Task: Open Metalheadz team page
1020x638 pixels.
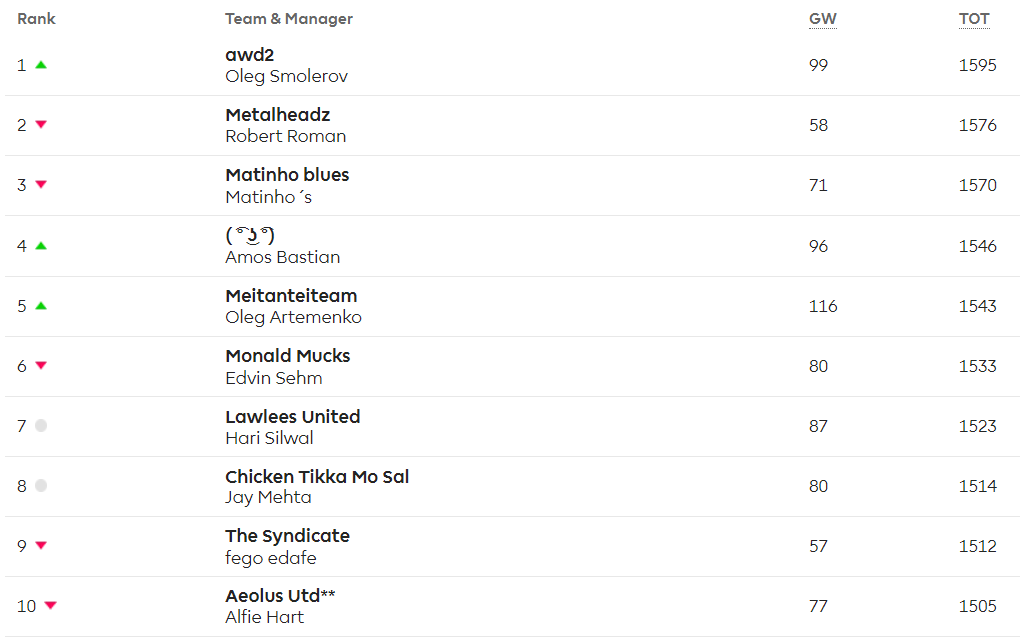Action: (278, 115)
